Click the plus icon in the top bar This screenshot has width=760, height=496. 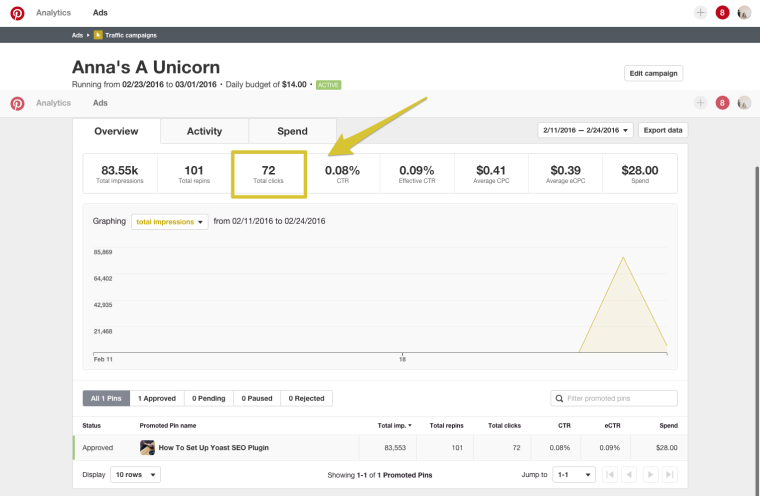point(700,13)
